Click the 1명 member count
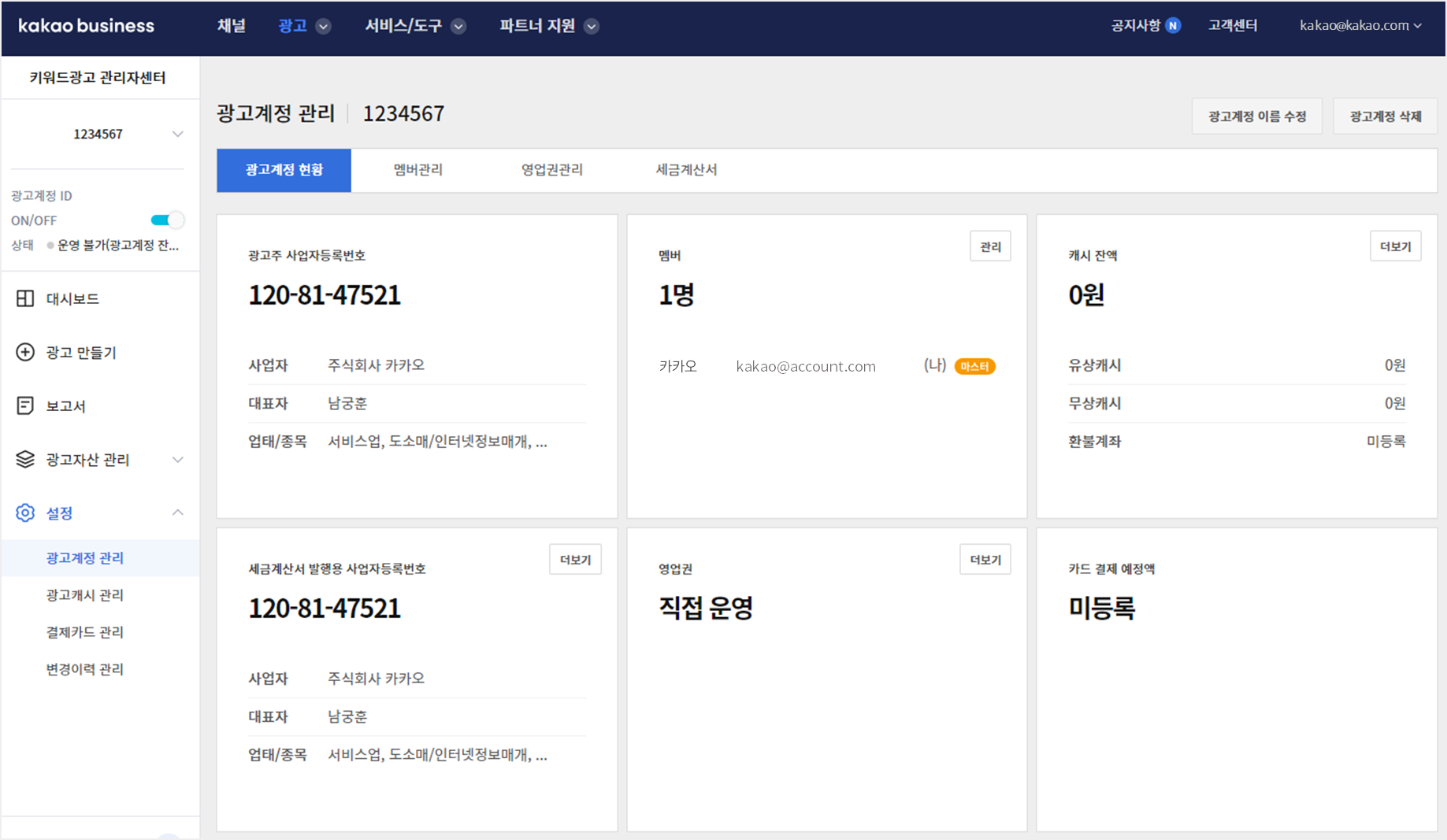1447x840 pixels. click(x=676, y=295)
